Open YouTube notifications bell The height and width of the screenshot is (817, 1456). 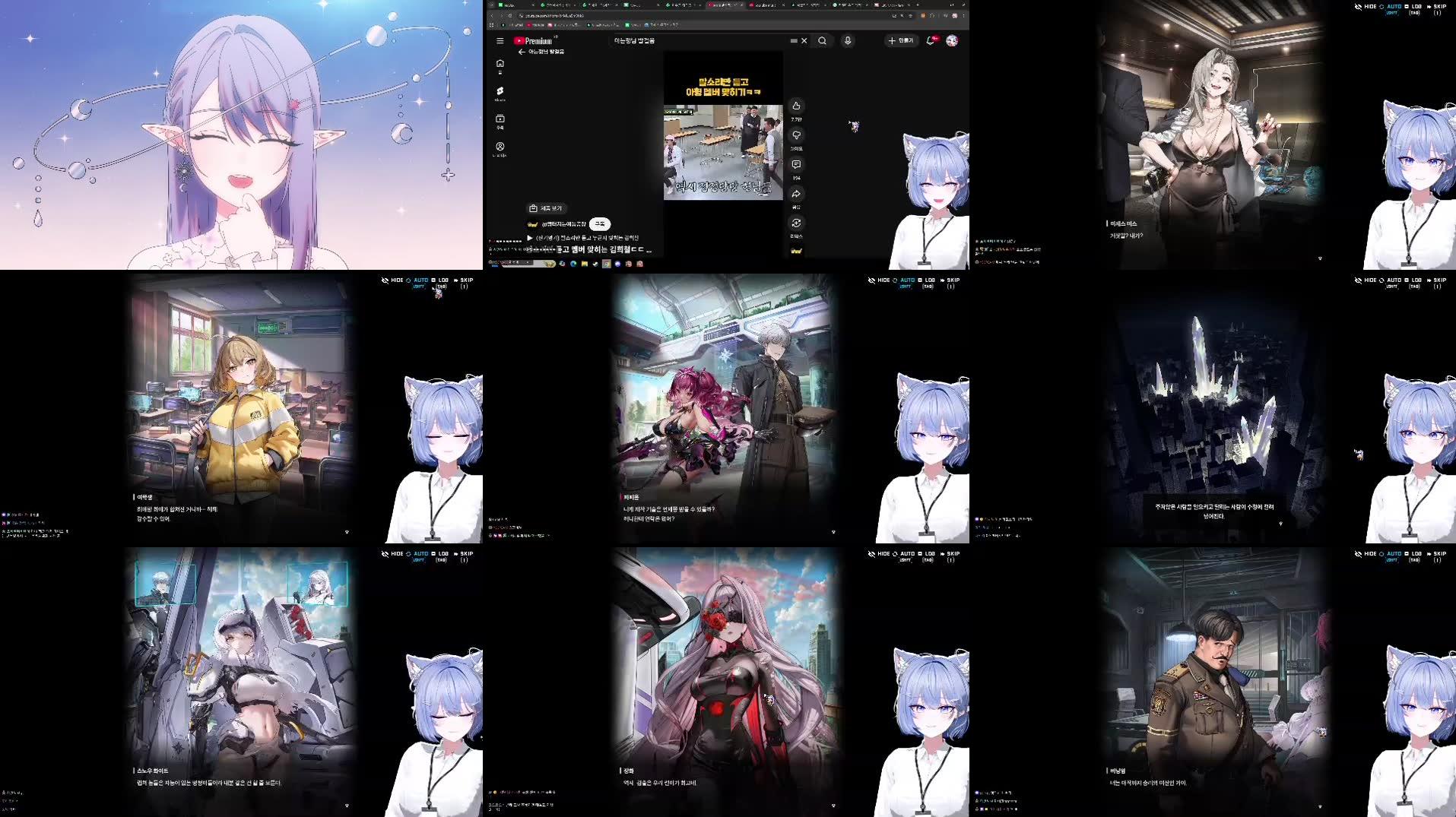[x=931, y=41]
